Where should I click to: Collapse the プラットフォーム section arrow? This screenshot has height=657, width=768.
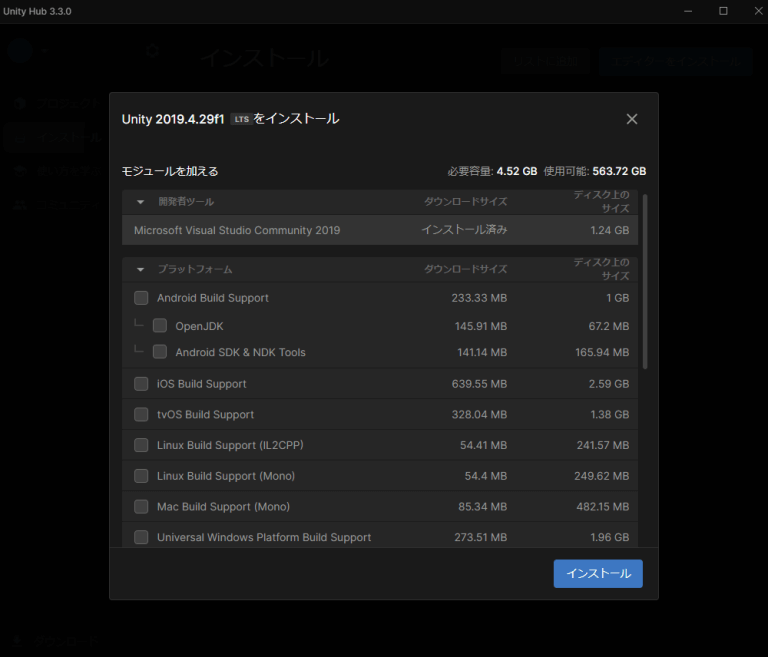point(140,270)
